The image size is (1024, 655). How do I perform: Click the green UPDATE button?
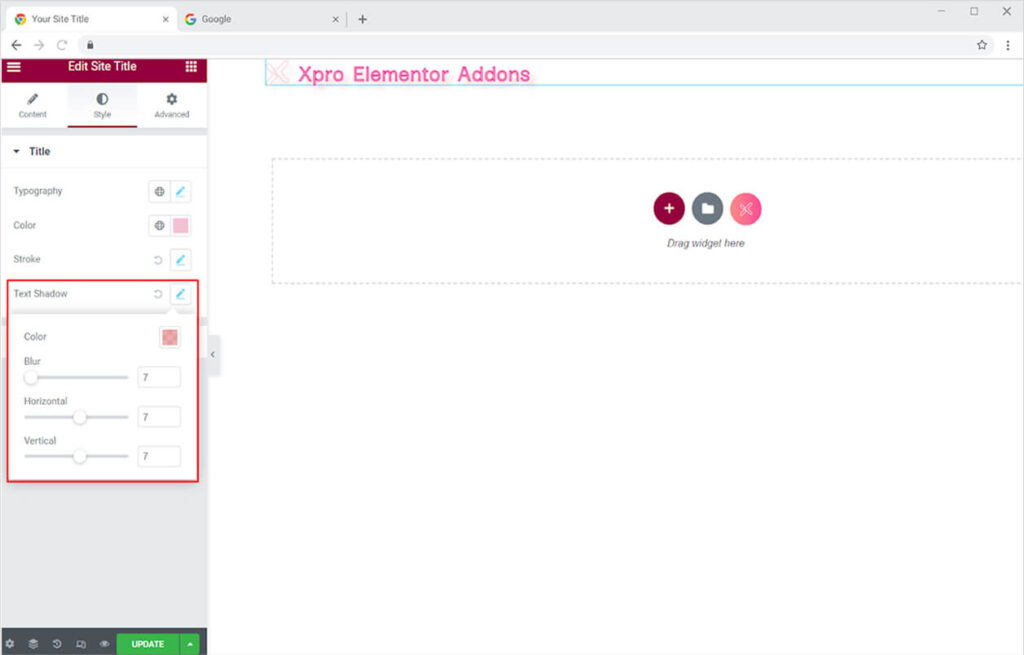[148, 644]
